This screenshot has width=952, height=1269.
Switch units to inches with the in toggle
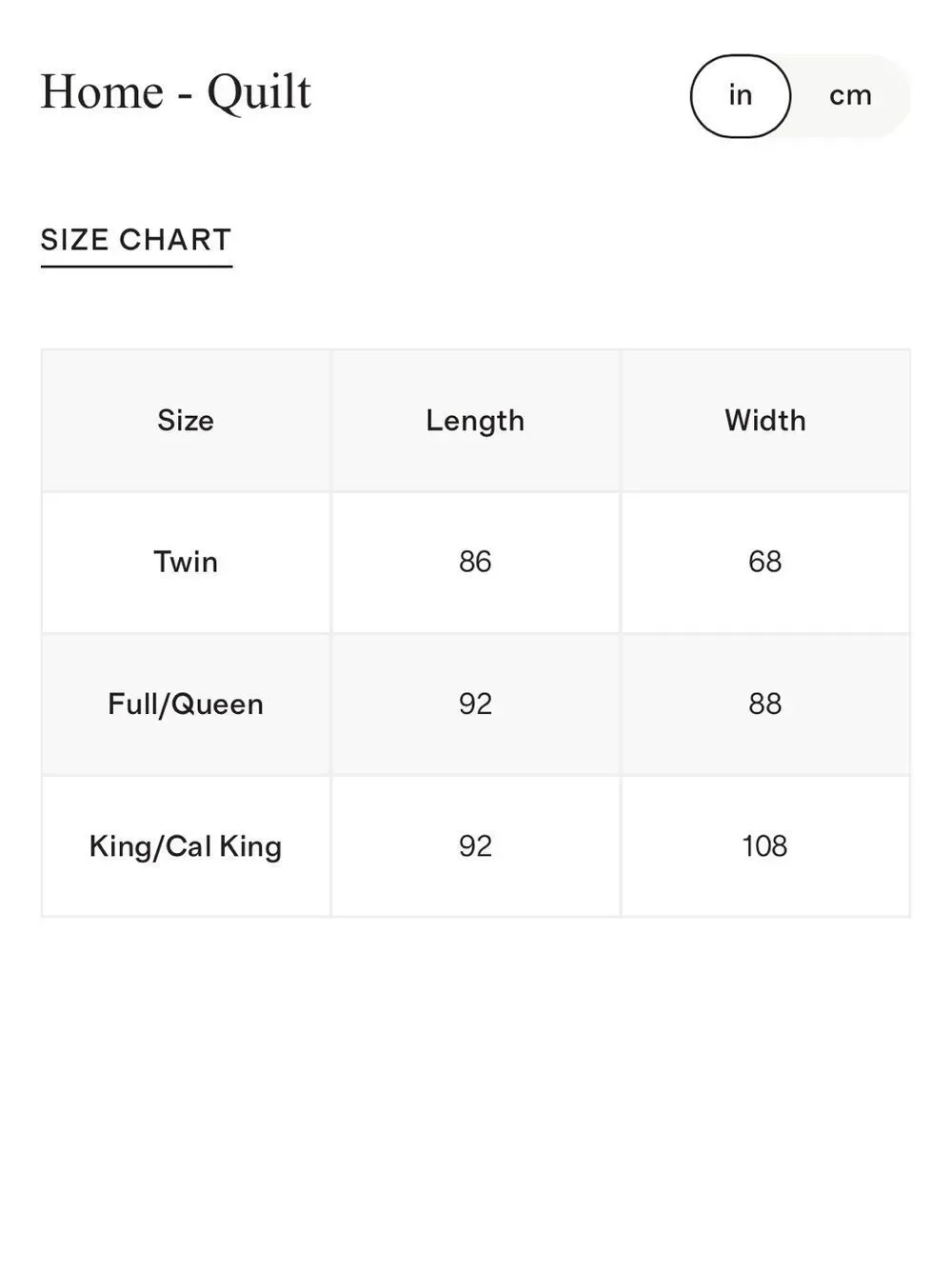(740, 96)
